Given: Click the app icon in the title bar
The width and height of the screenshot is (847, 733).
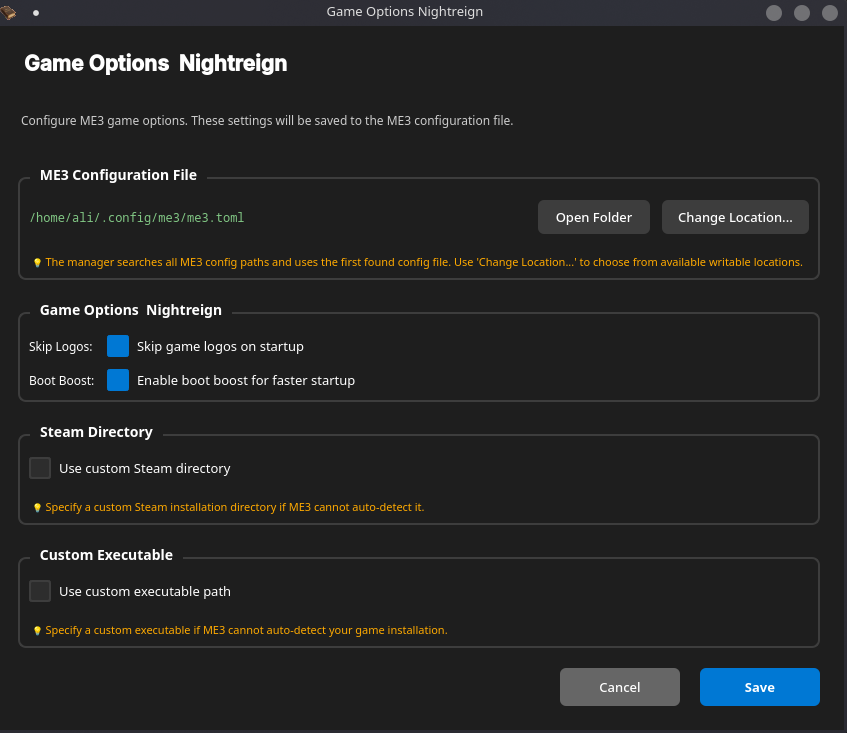Looking at the screenshot, I should point(9,12).
